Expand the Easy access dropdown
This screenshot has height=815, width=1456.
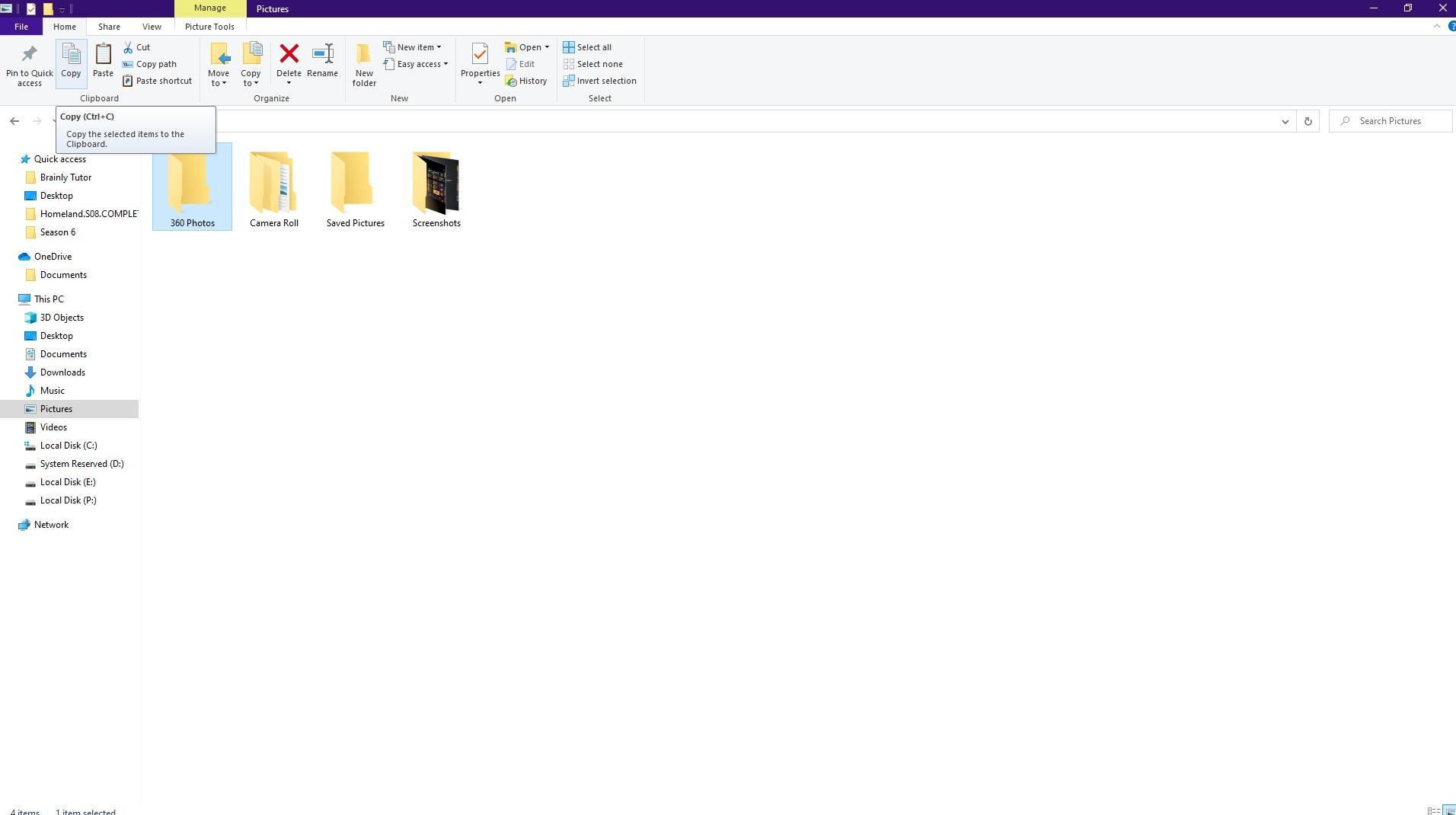point(415,64)
